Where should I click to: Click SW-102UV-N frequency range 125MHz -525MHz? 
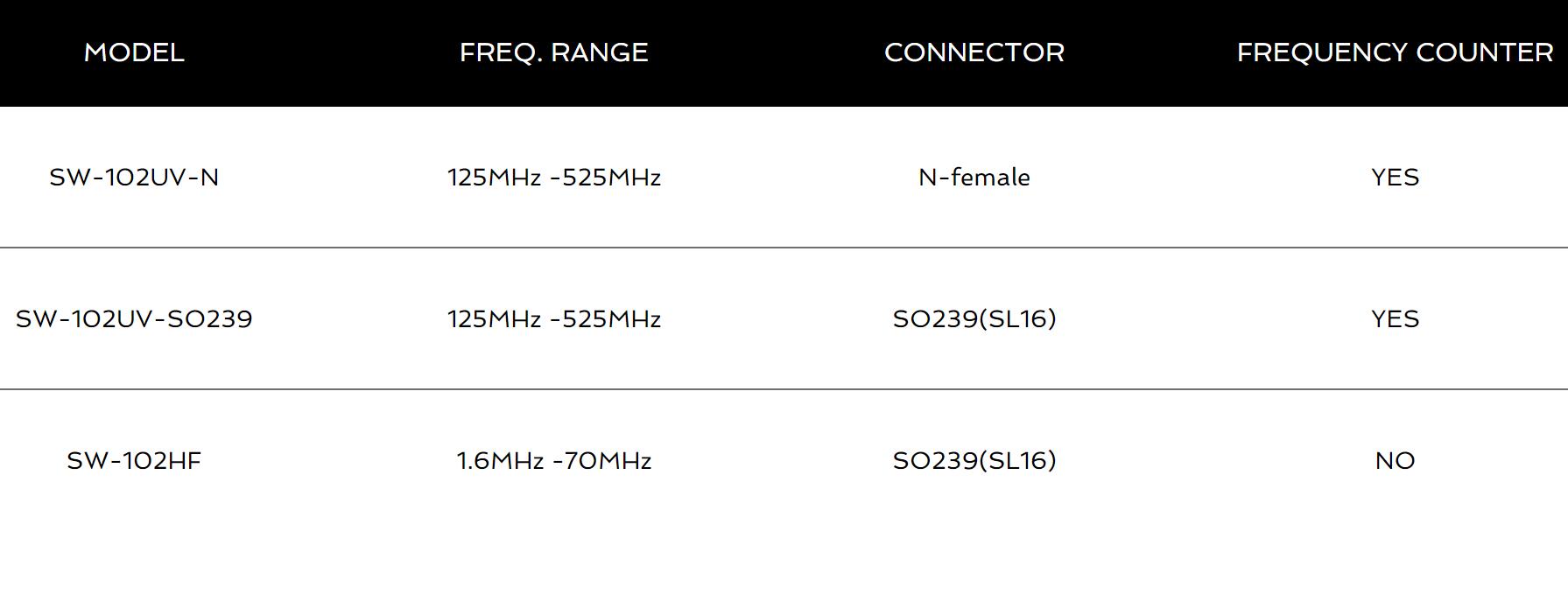point(554,178)
